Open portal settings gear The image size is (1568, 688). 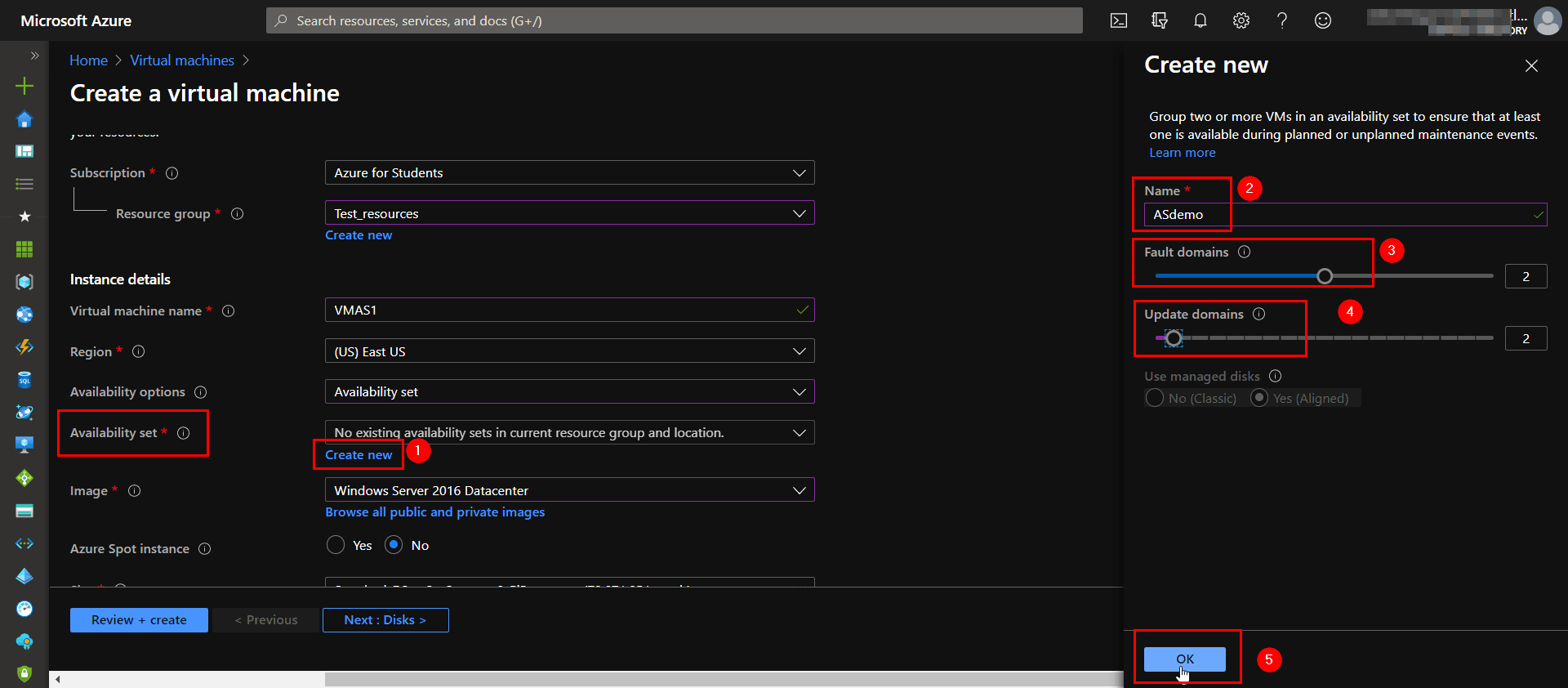[1241, 20]
